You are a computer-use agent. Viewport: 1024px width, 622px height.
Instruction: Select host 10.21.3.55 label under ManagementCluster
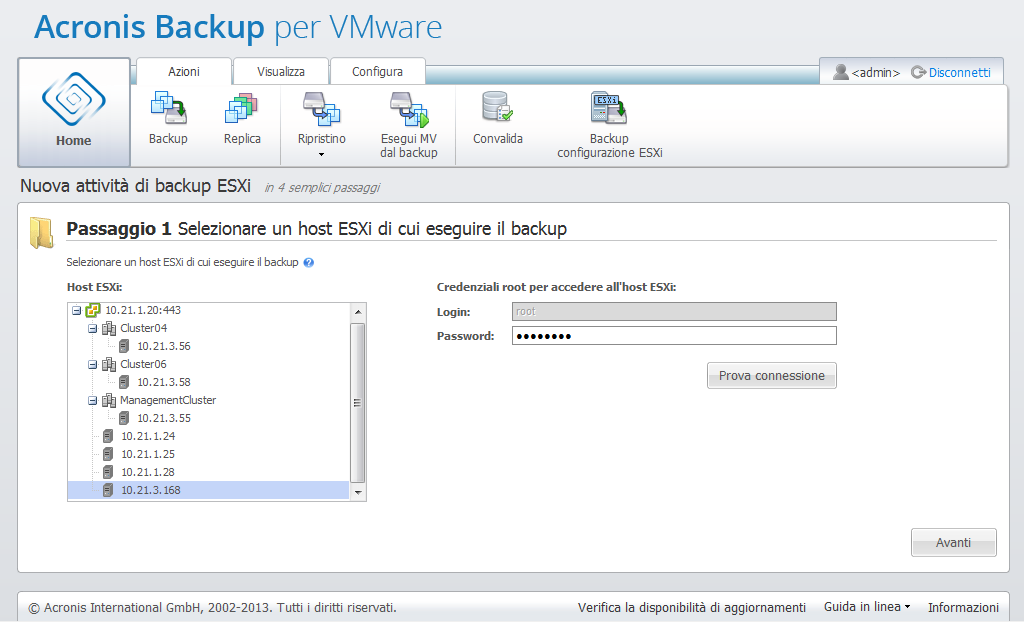pos(164,418)
